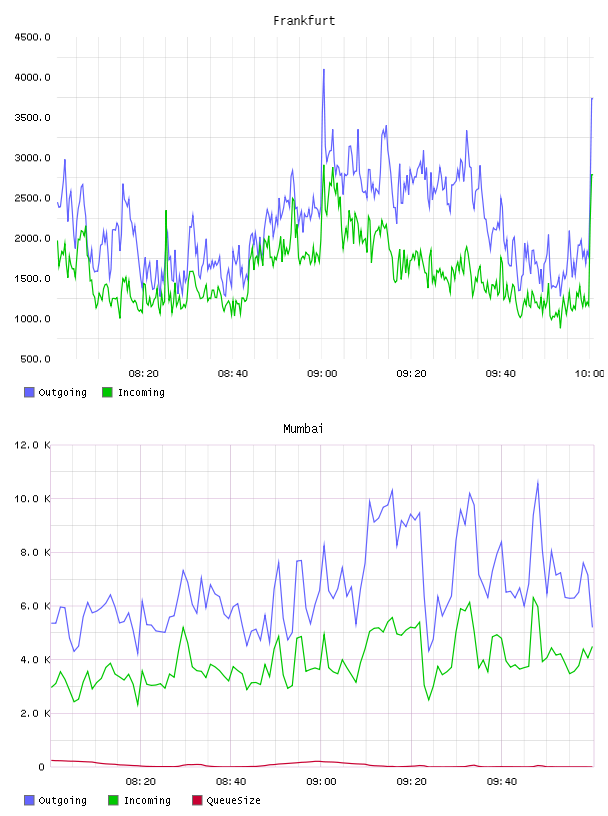Click the Mumbai chart title
Image resolution: width=608 pixels, height=816 pixels.
point(303,429)
